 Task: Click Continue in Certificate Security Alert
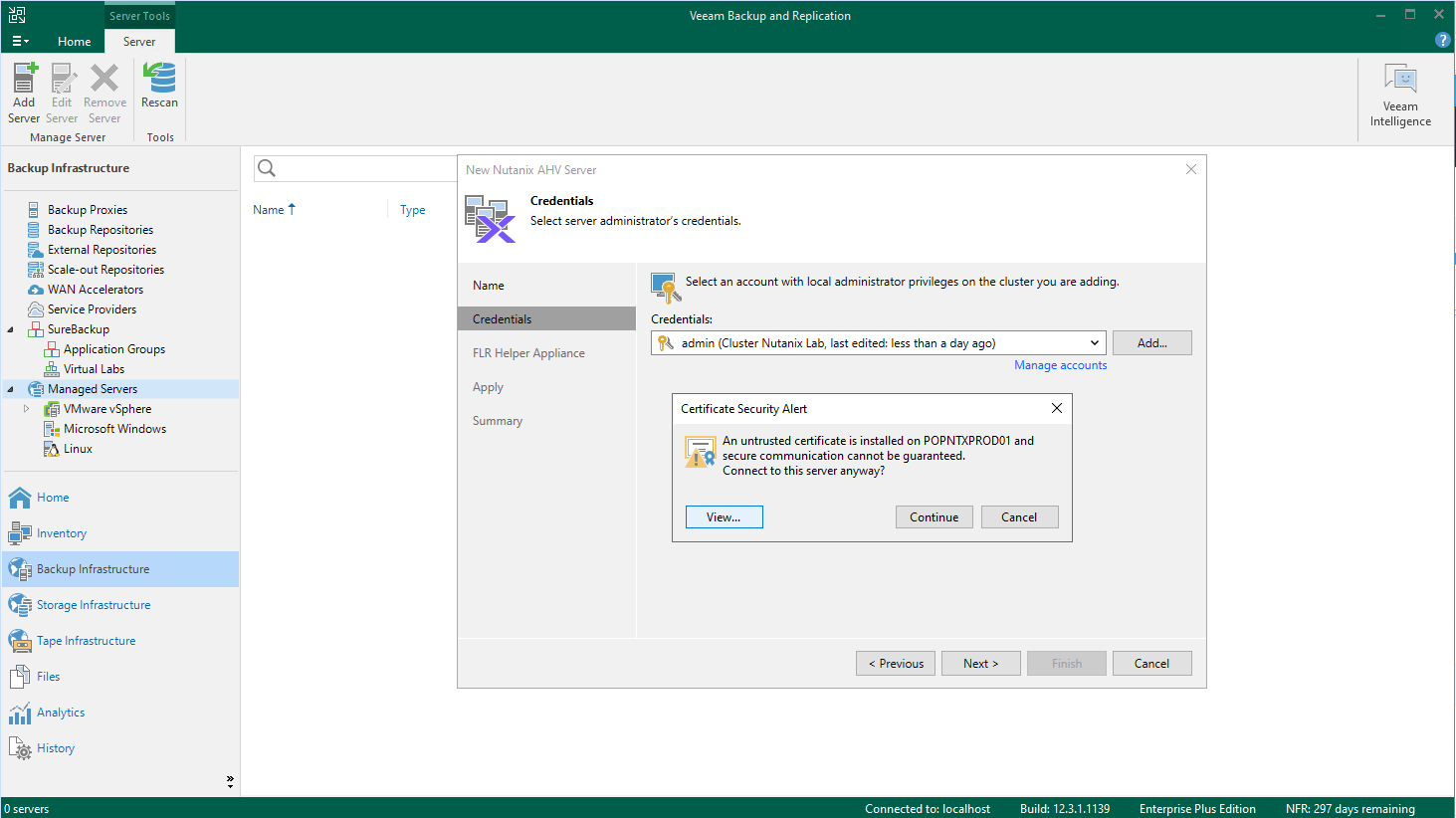pyautogui.click(x=934, y=517)
